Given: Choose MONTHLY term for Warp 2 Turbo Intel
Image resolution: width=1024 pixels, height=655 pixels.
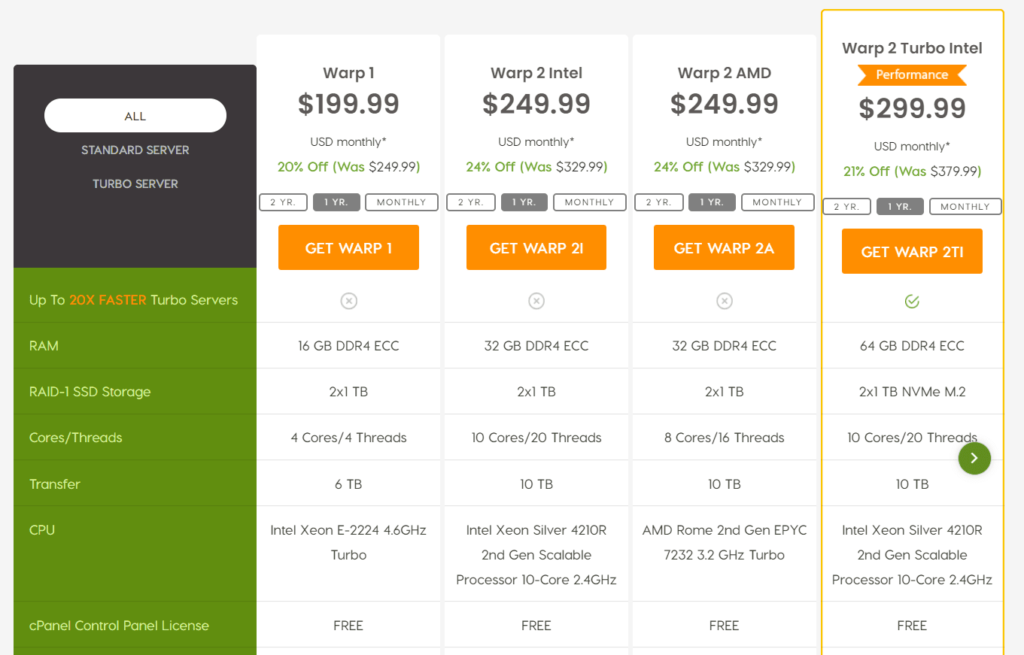Looking at the screenshot, I should click(x=965, y=207).
